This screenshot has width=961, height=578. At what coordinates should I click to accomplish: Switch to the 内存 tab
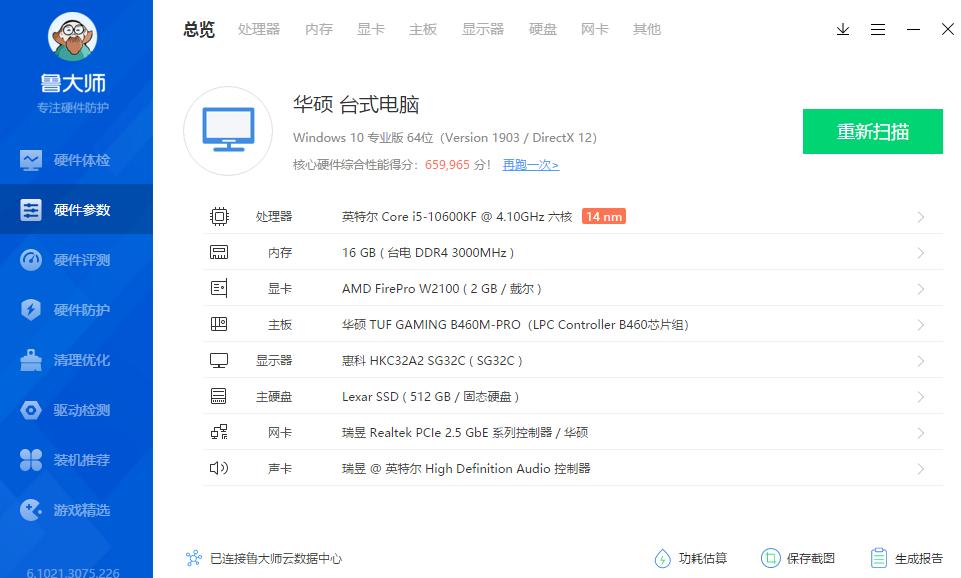(x=318, y=29)
